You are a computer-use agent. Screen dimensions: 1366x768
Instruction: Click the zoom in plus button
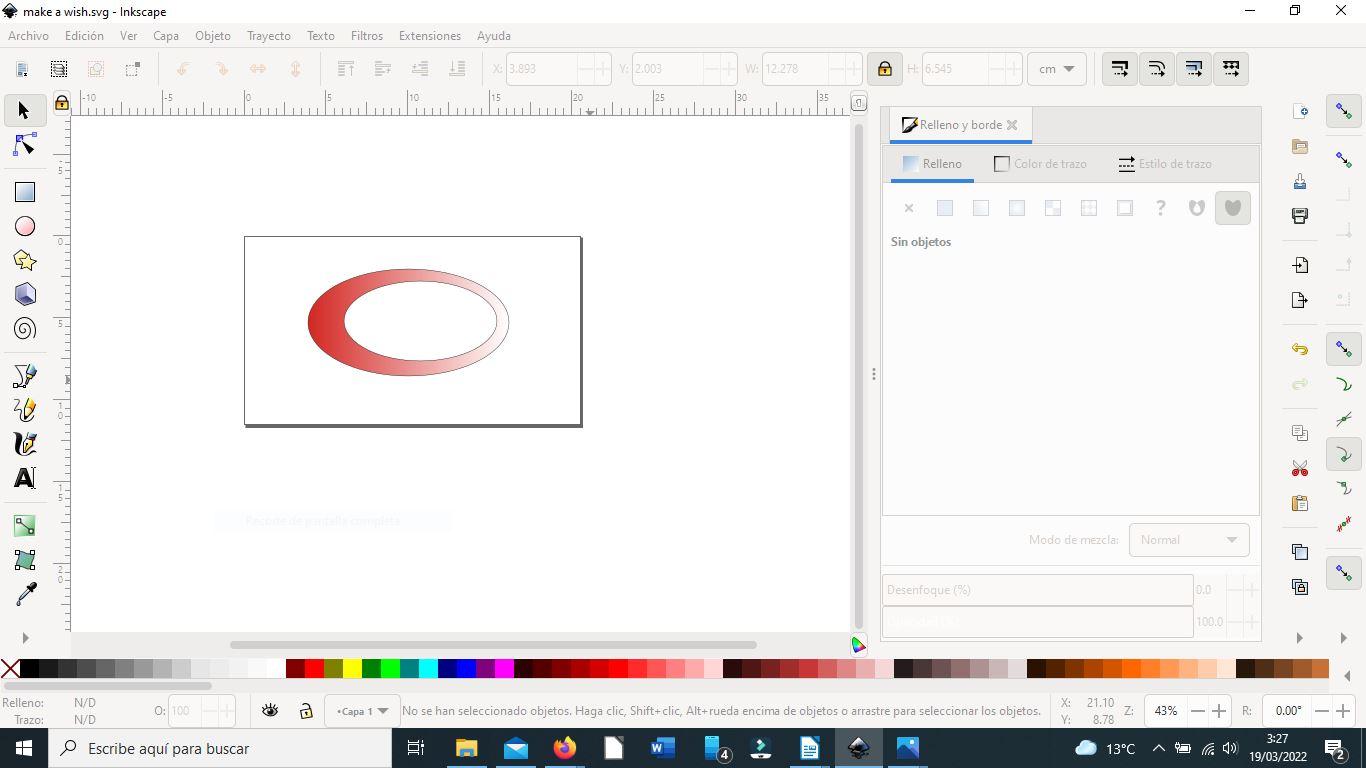1219,711
